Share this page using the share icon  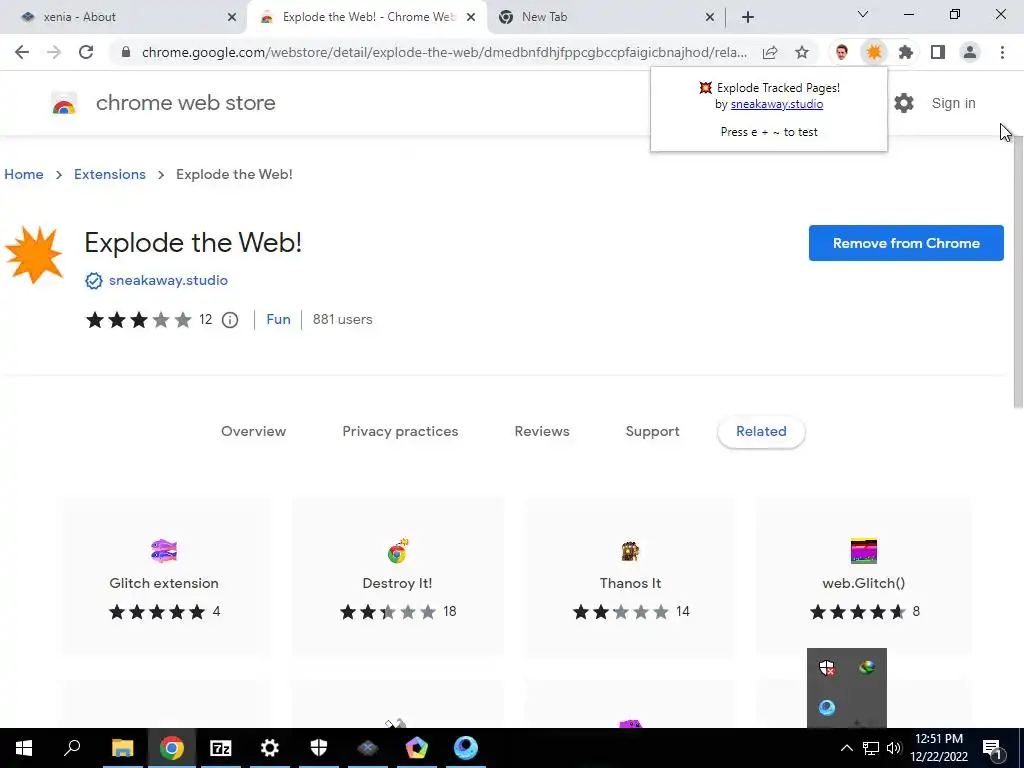coord(770,52)
